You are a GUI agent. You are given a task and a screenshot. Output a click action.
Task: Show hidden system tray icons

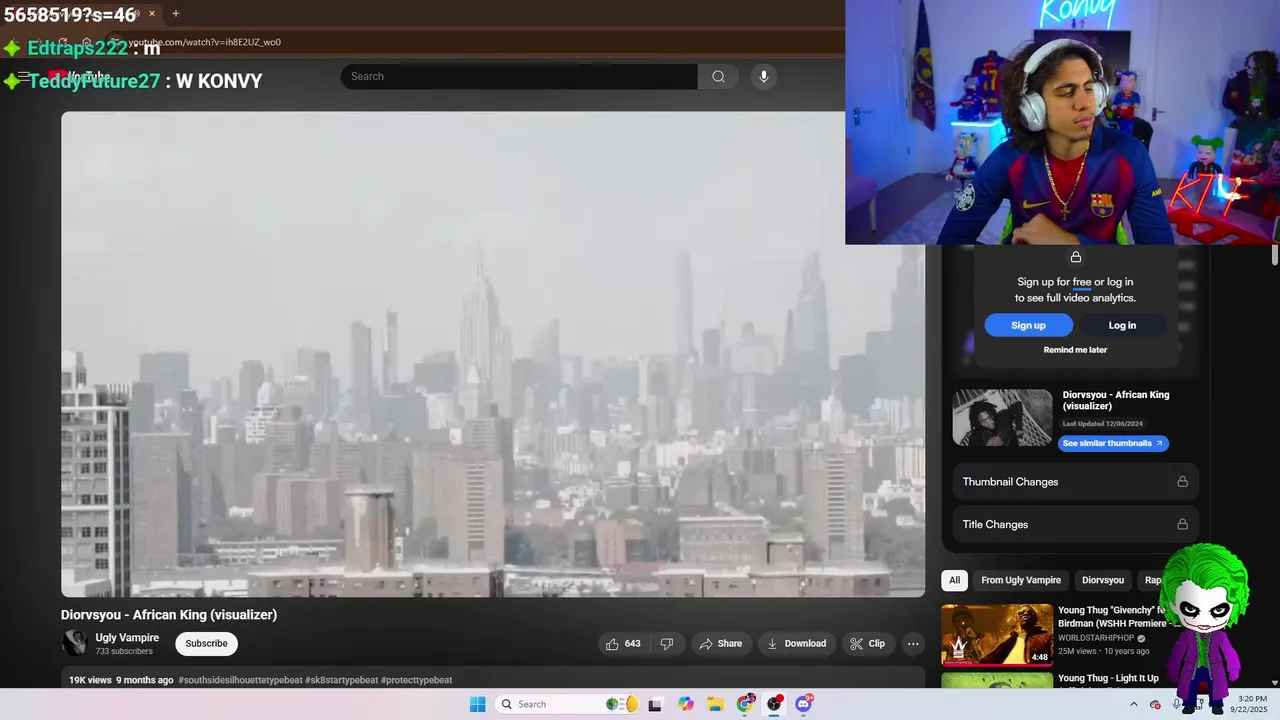click(1133, 704)
